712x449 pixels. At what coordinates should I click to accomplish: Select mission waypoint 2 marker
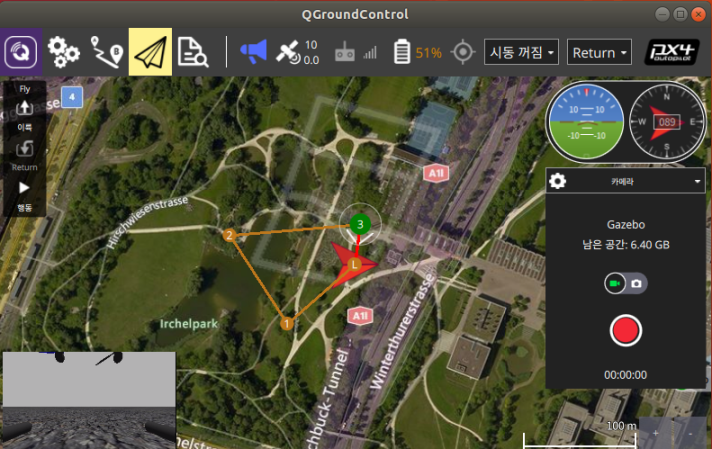pyautogui.click(x=229, y=235)
